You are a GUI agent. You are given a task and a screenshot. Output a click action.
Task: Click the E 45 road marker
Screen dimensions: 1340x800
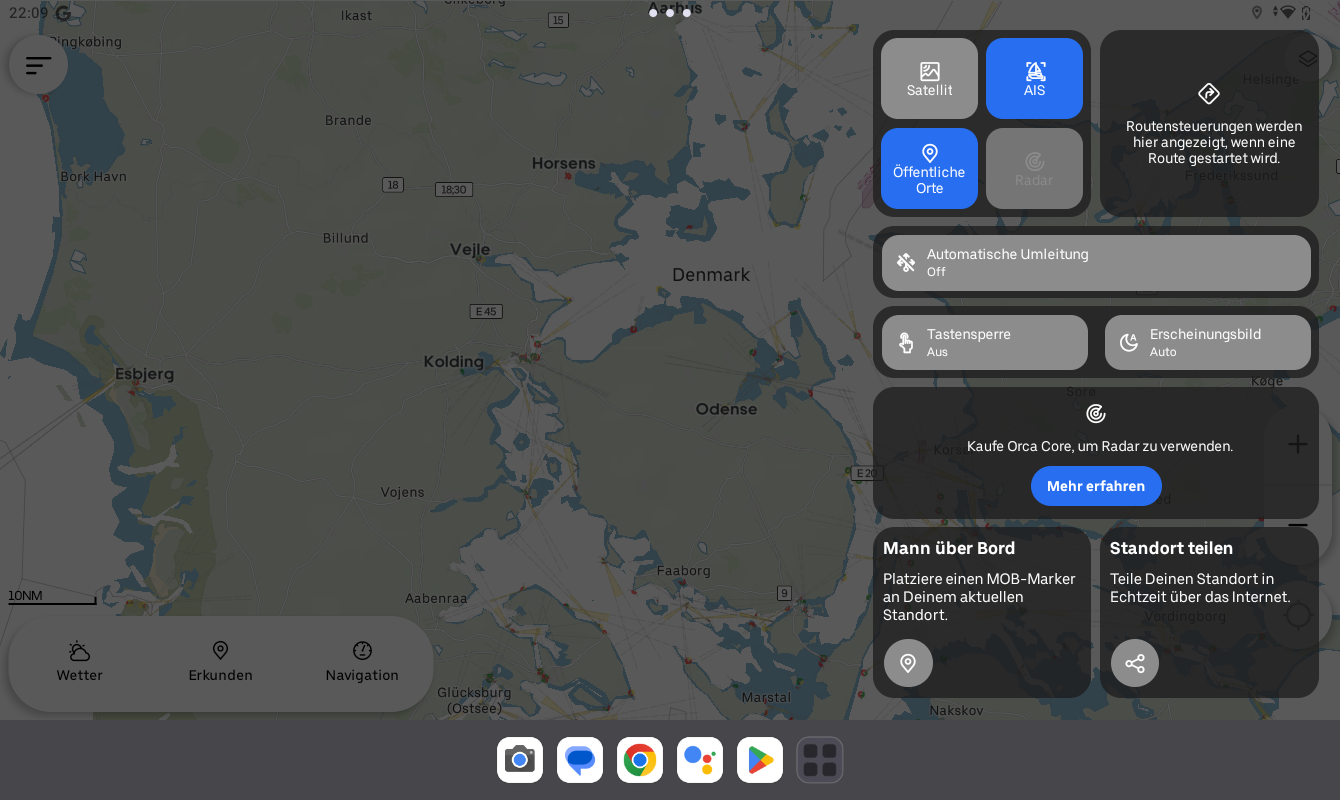pos(485,312)
